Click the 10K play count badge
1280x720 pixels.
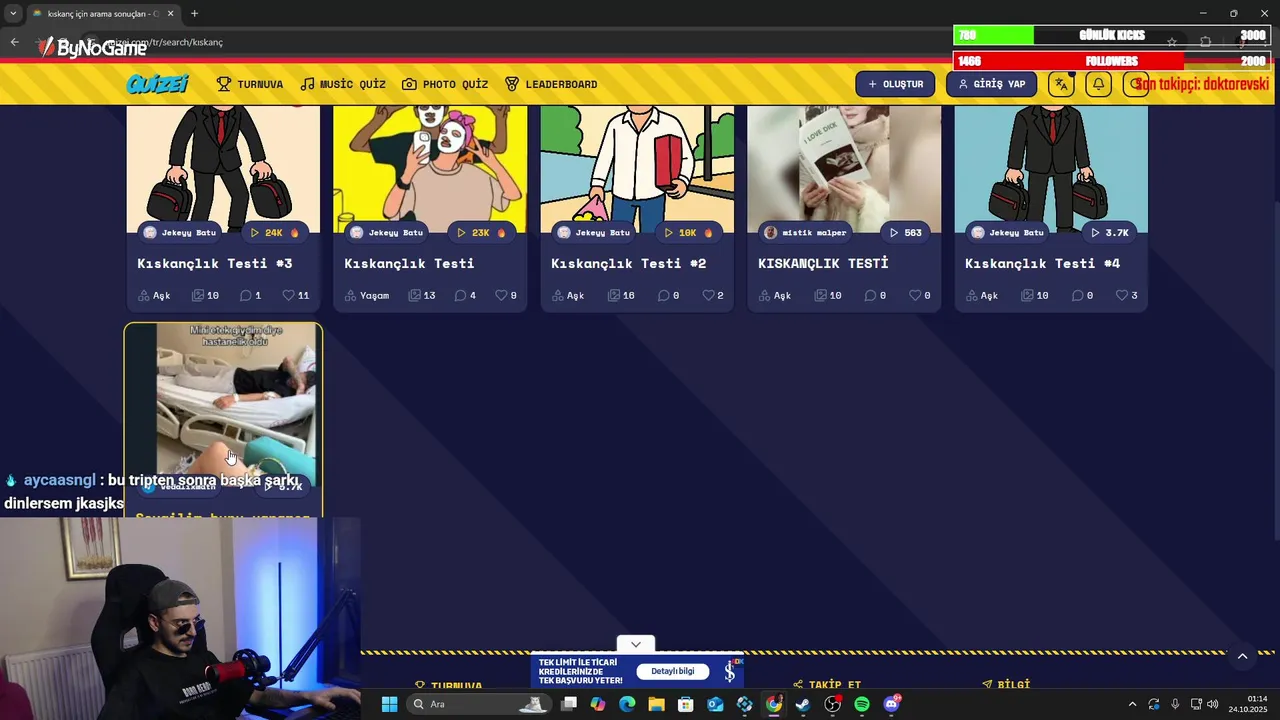click(x=688, y=232)
